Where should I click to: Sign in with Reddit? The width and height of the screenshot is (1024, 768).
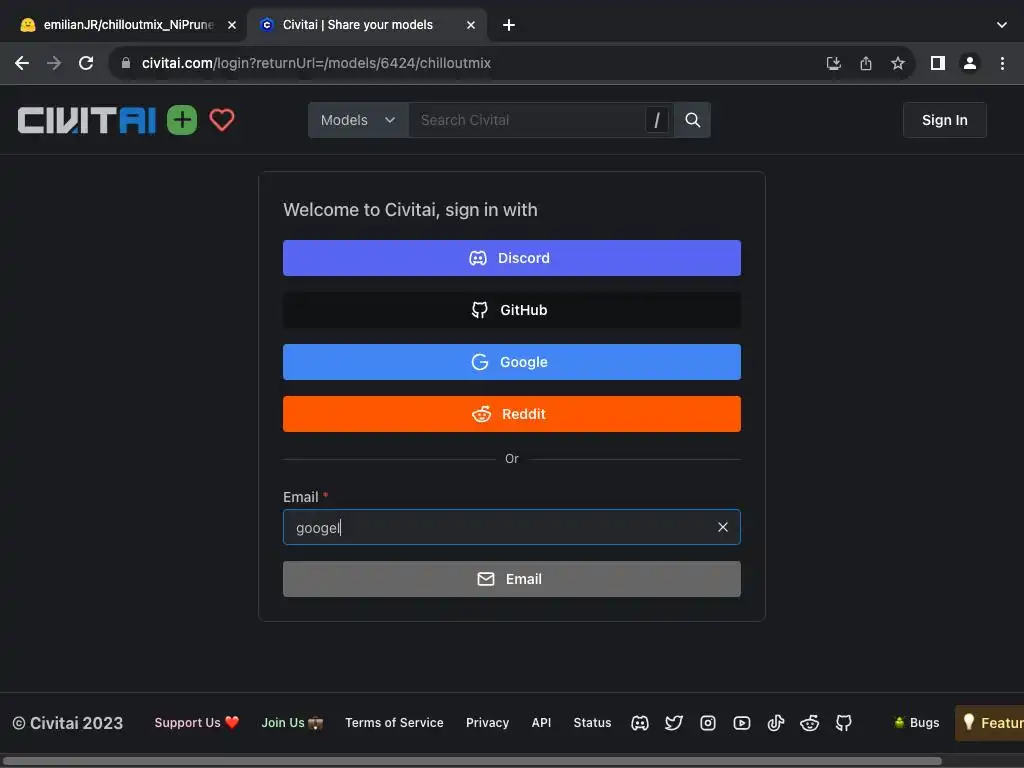(x=512, y=414)
